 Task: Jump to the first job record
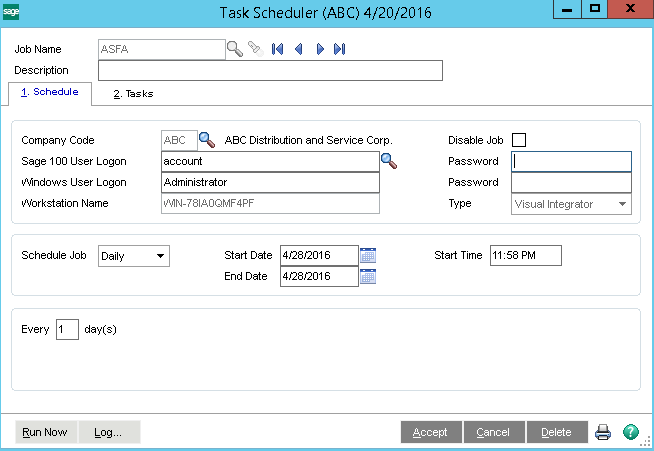pos(277,48)
